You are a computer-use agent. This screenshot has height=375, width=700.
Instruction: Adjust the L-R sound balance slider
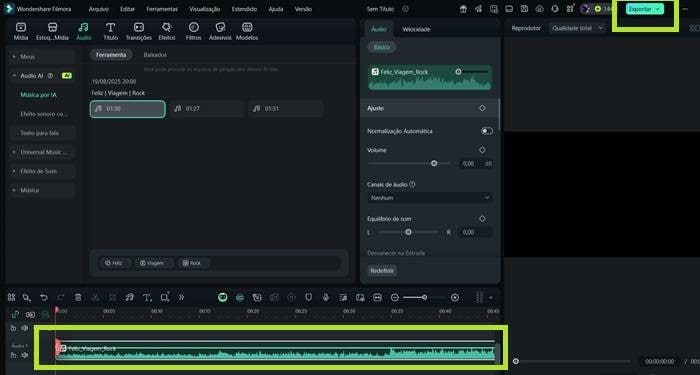click(408, 232)
